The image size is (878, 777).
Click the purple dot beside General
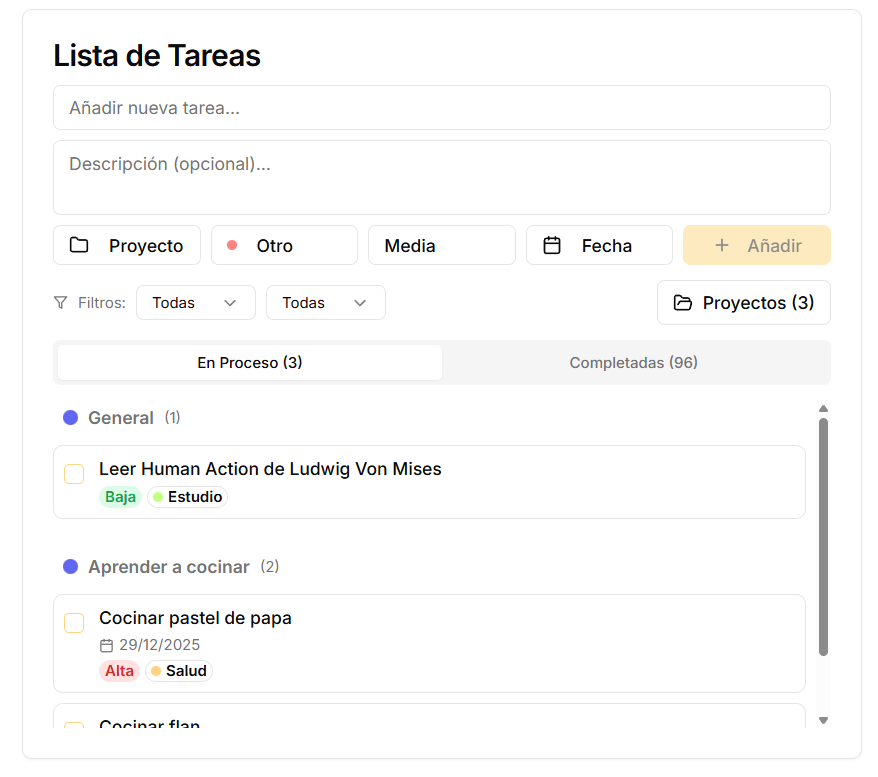click(70, 417)
